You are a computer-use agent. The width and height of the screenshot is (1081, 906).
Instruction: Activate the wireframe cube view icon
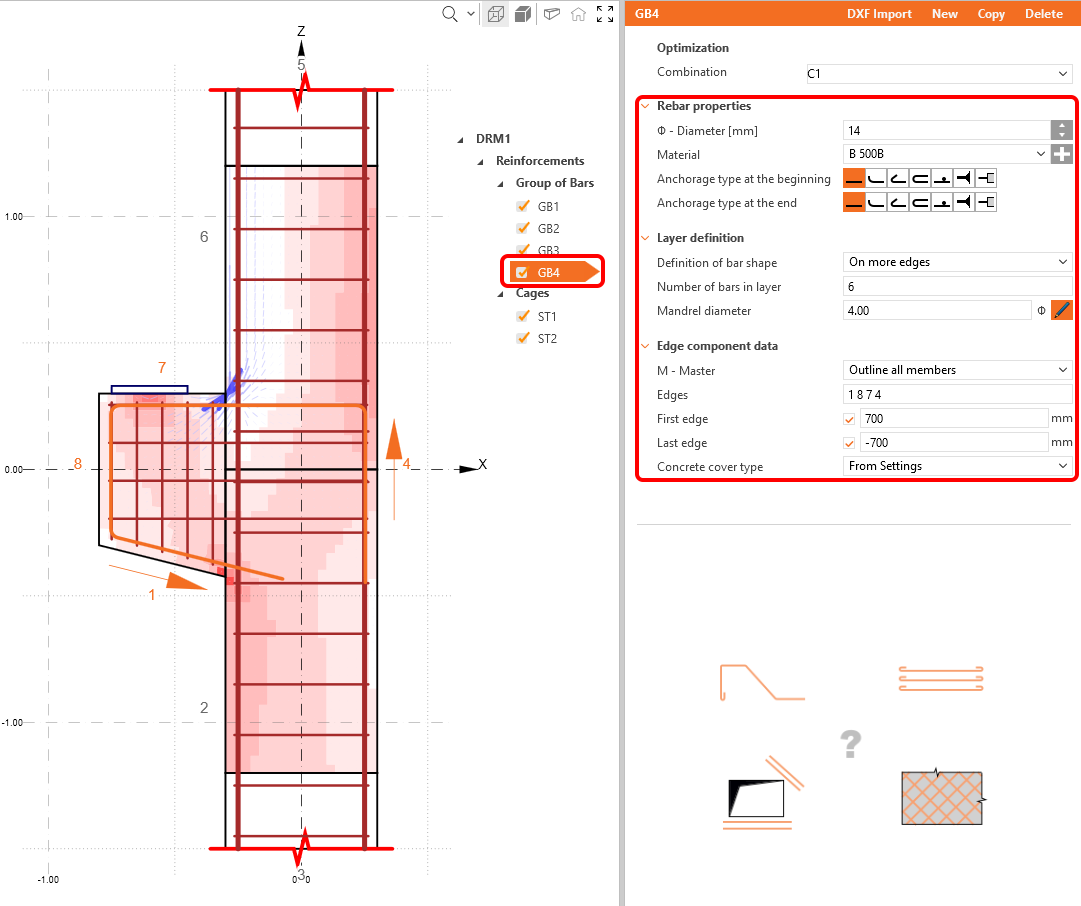pos(494,13)
